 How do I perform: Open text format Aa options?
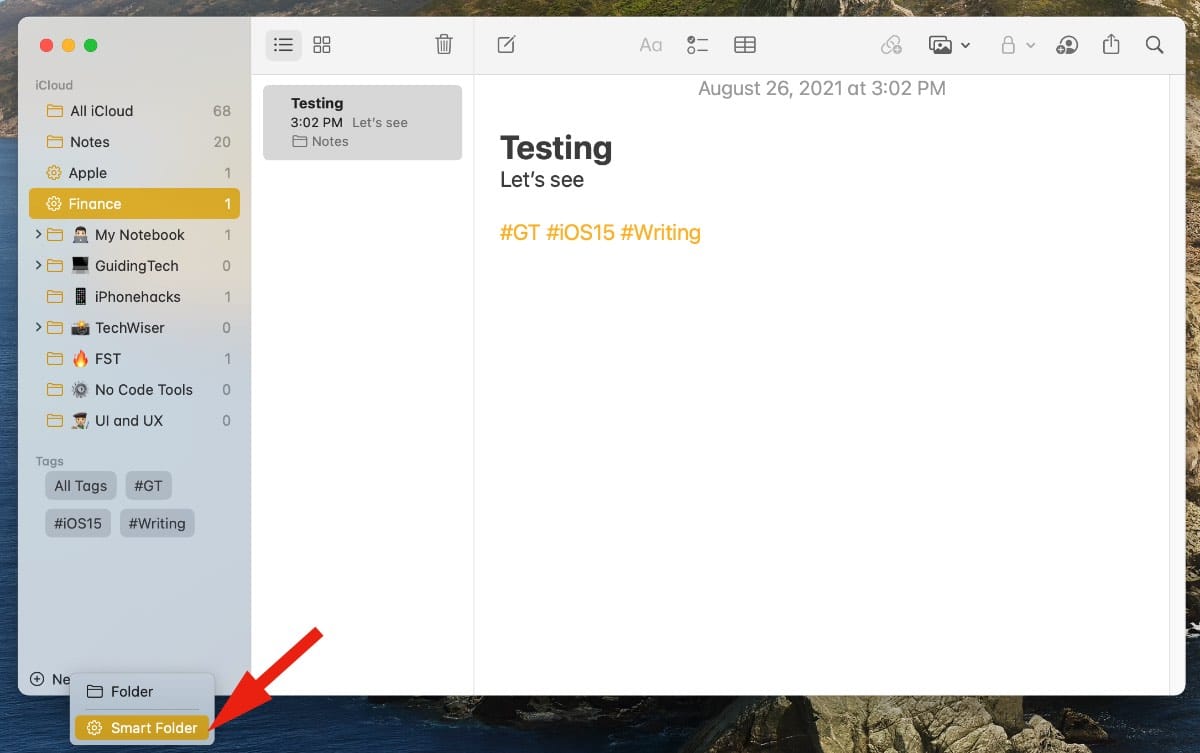[x=651, y=45]
